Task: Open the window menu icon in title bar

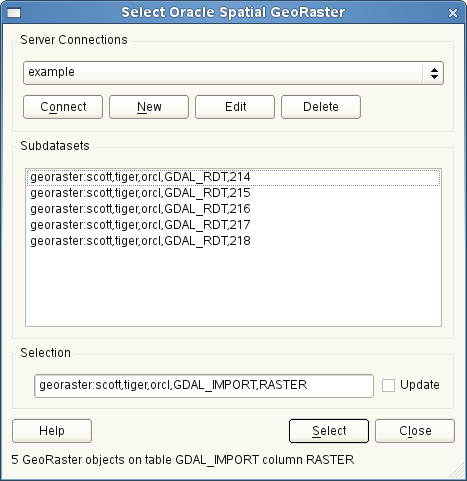Action: pos(14,13)
